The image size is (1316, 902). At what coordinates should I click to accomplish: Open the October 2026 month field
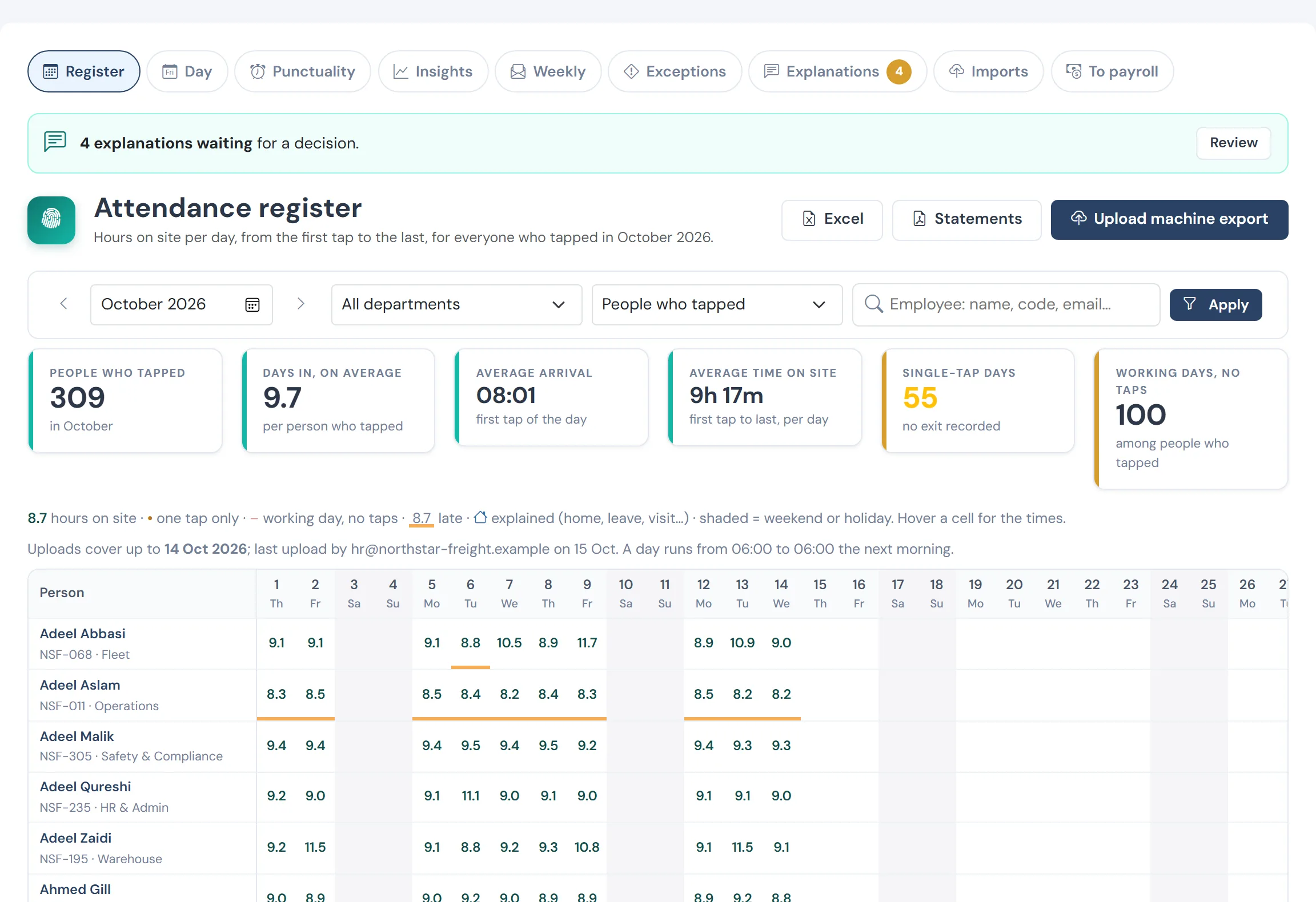click(x=181, y=305)
